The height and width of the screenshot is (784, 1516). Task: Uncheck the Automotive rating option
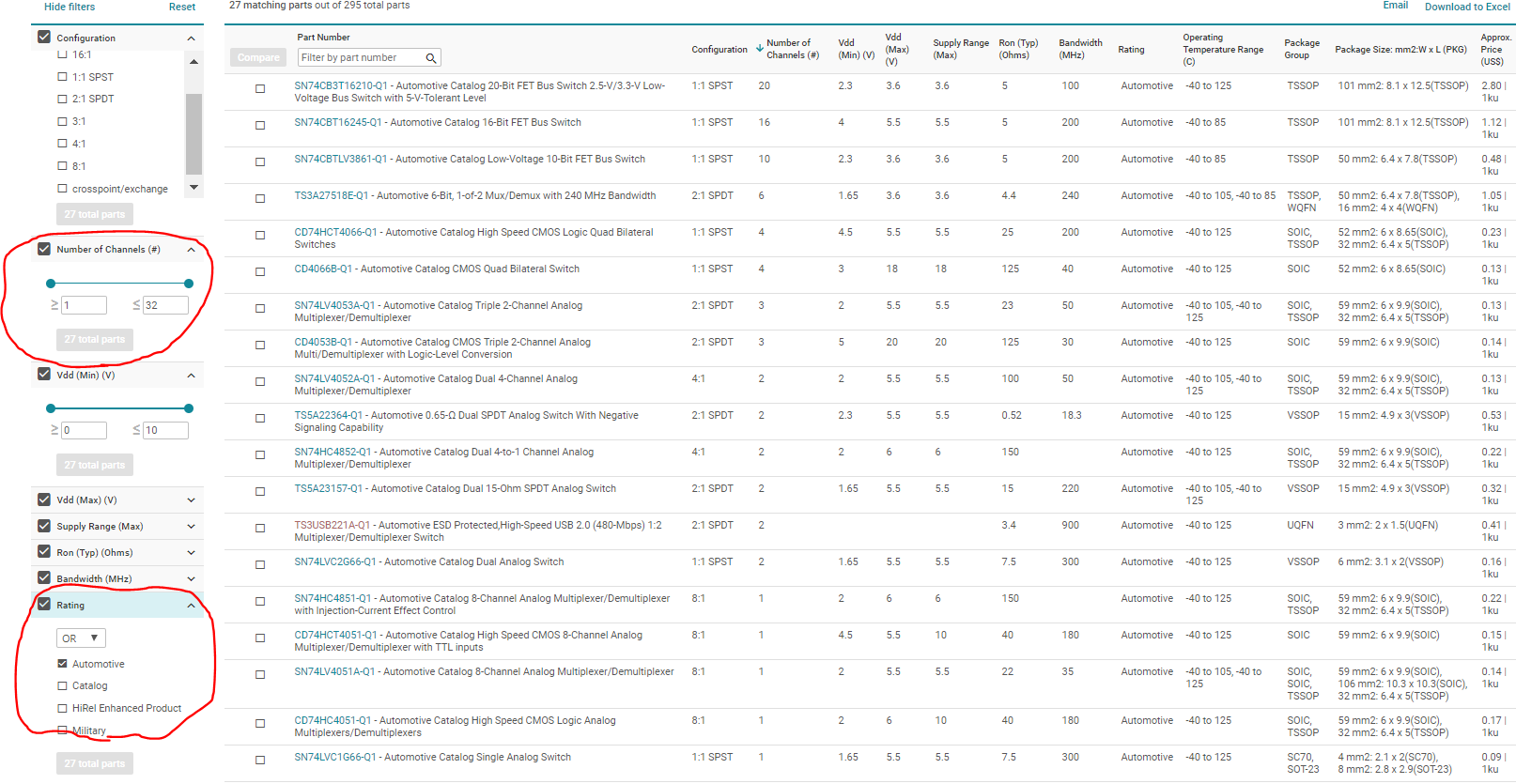63,664
